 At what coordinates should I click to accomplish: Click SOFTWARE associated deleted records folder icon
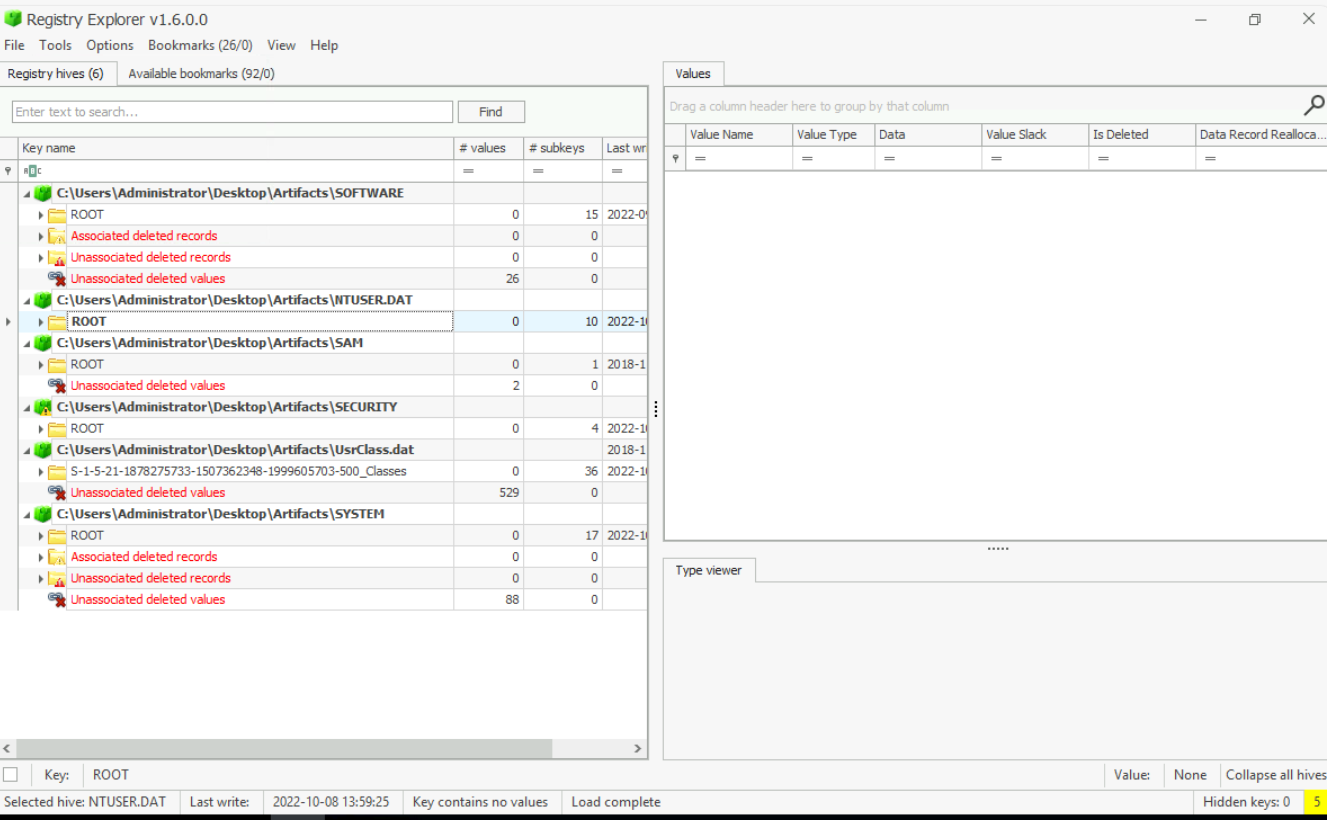coord(57,237)
